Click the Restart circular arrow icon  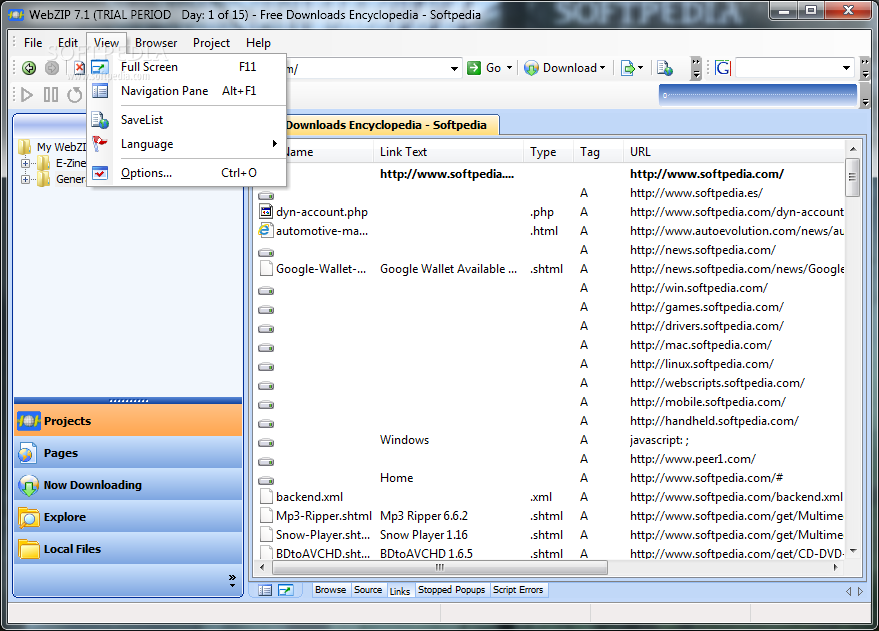75,95
